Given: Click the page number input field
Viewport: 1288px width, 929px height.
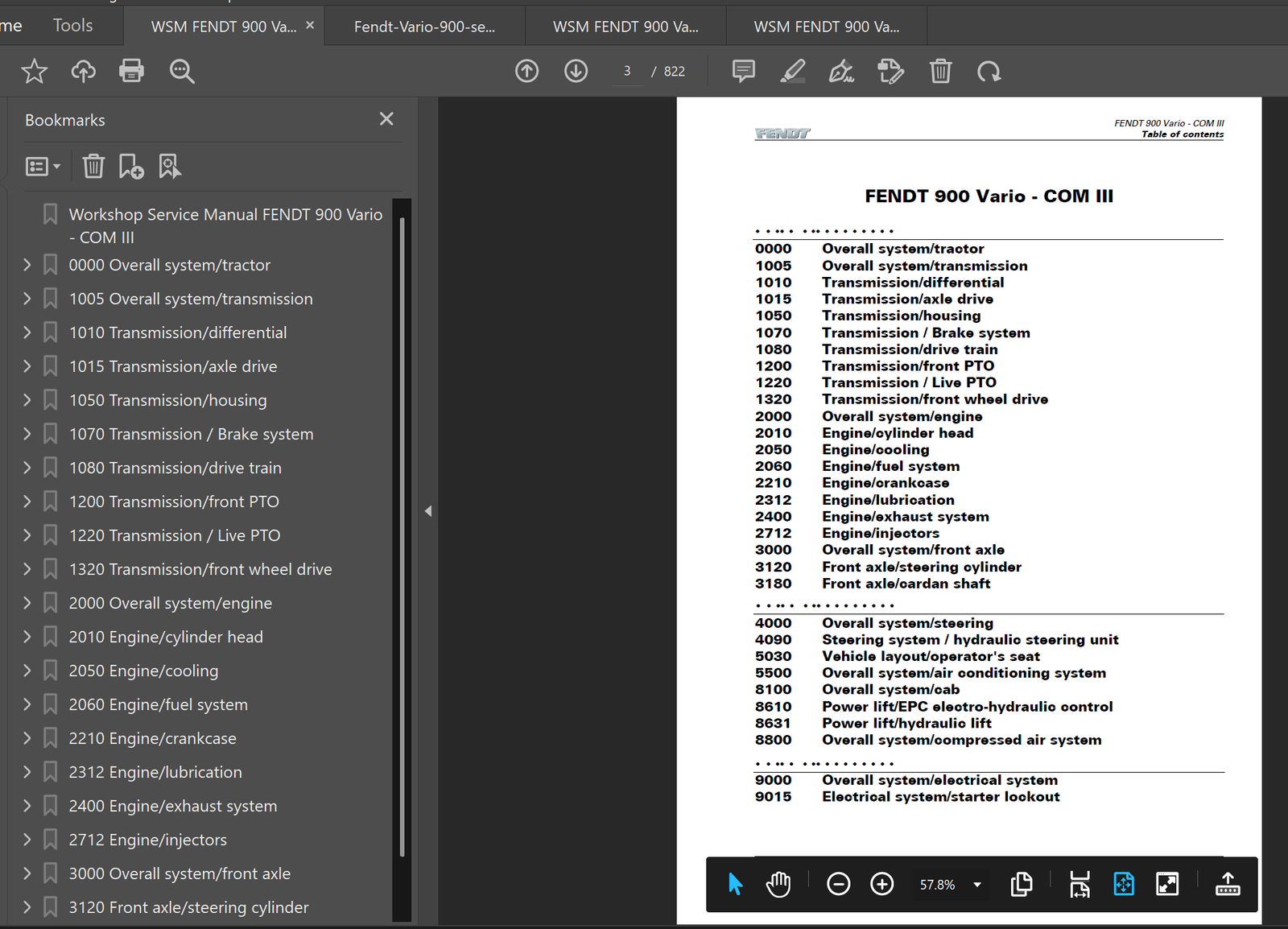Looking at the screenshot, I should (627, 71).
